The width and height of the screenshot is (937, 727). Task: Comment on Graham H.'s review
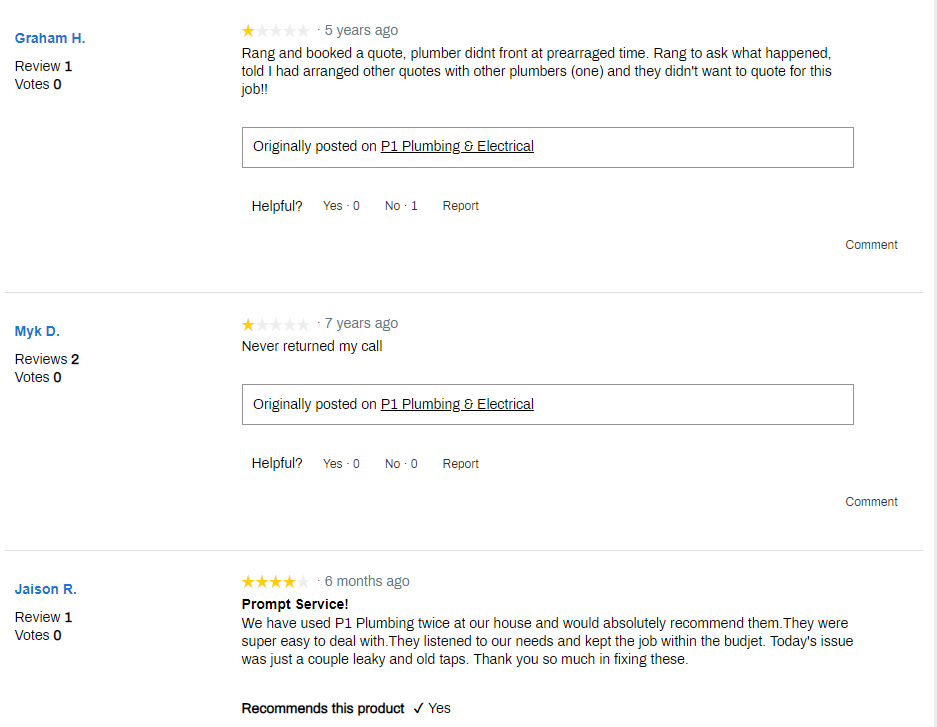[870, 244]
